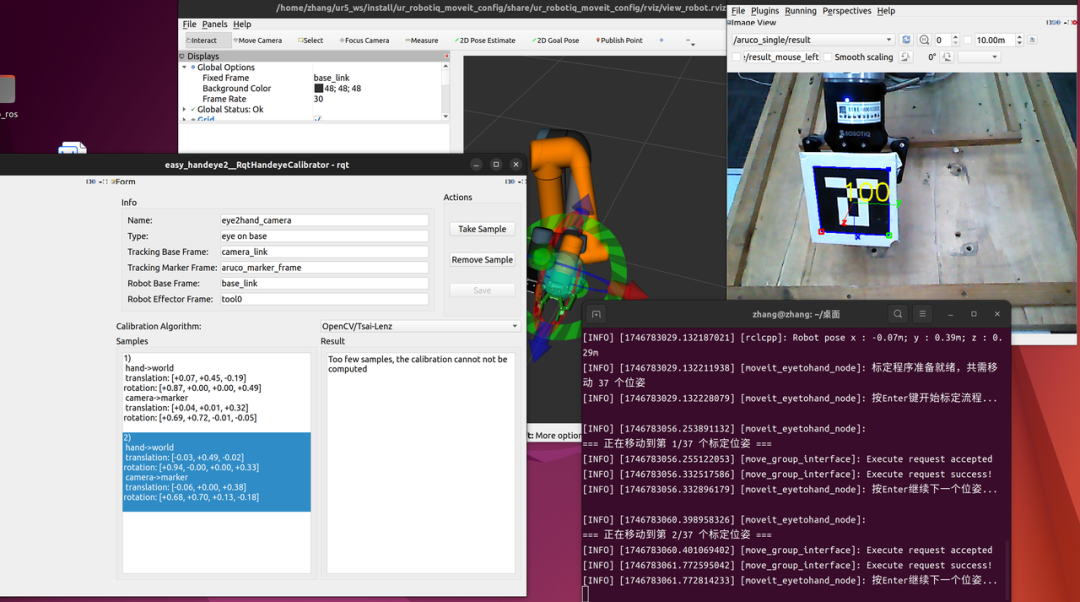Expand the Global Status tree item
This screenshot has width=1080, height=602.
pyautogui.click(x=185, y=110)
